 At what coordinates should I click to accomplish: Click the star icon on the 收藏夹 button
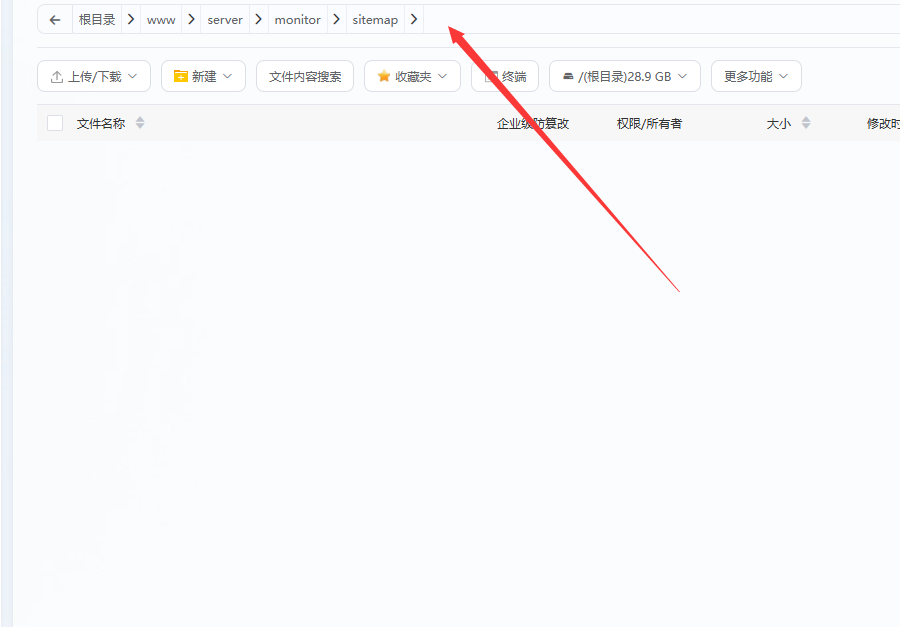click(x=383, y=75)
